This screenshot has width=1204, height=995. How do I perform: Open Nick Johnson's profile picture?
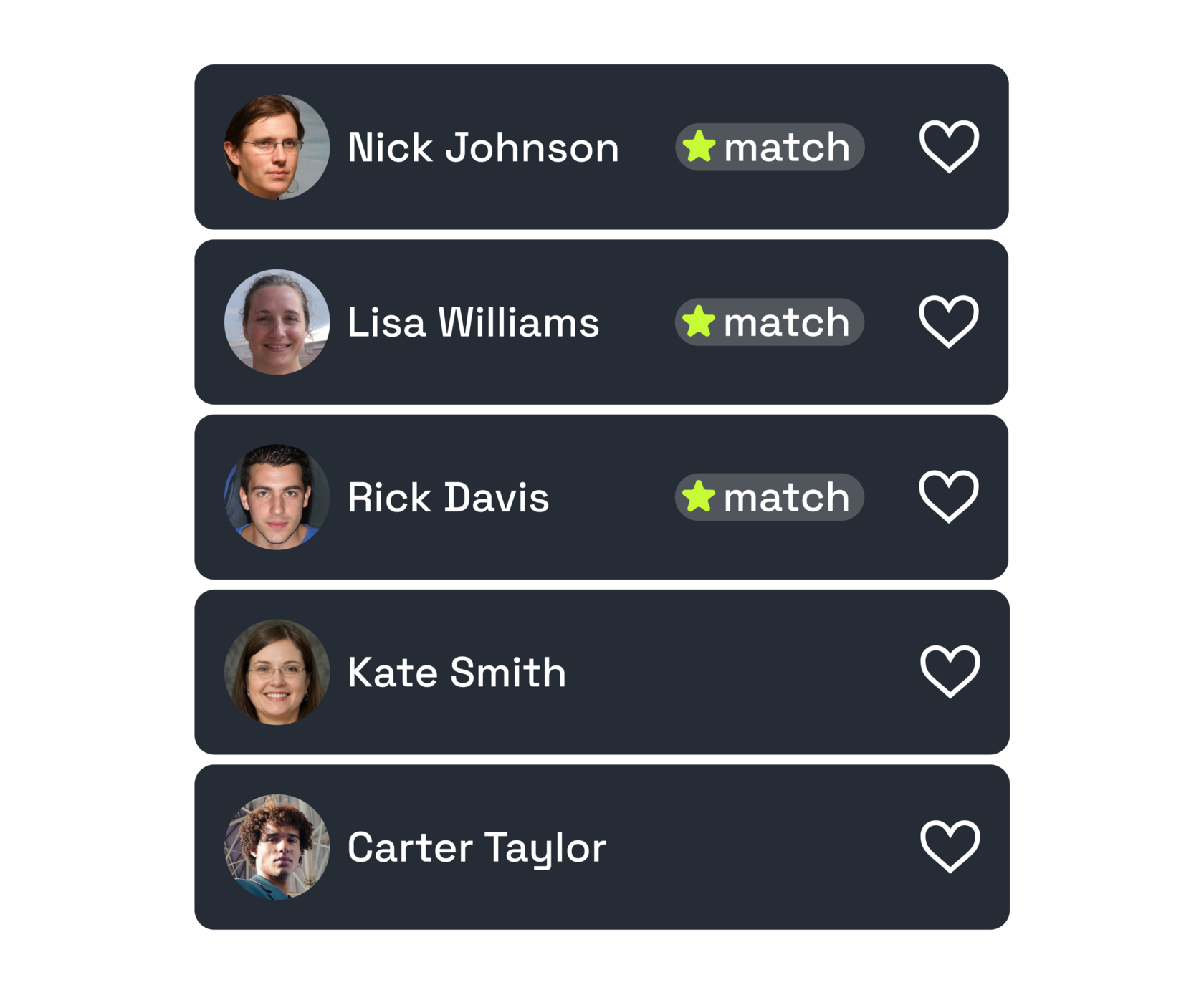point(277,147)
